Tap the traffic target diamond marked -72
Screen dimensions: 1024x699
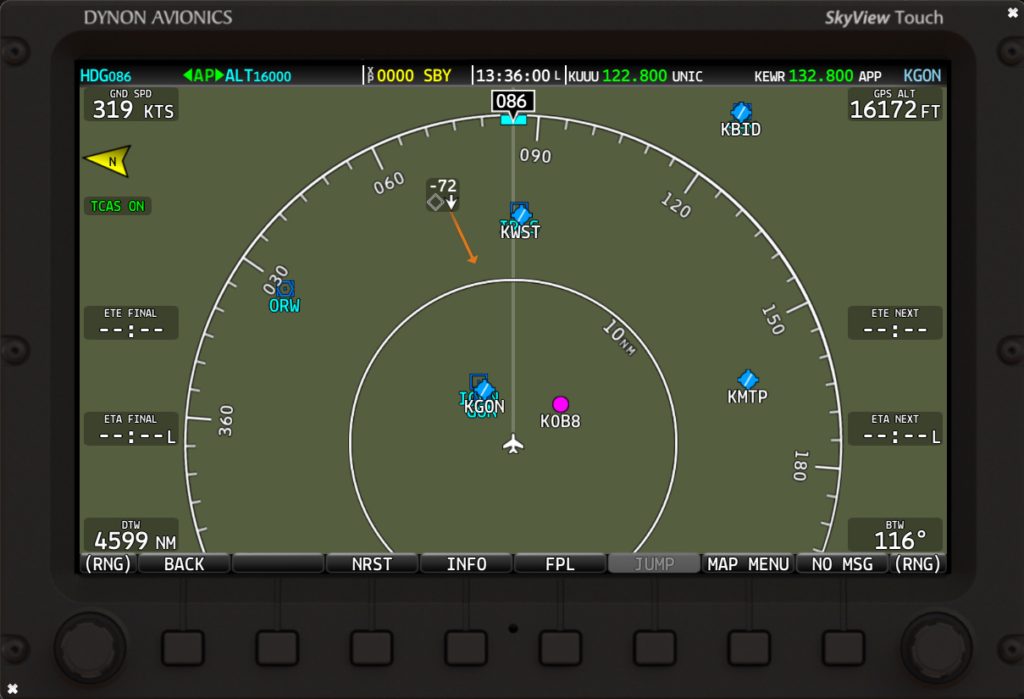pyautogui.click(x=436, y=202)
